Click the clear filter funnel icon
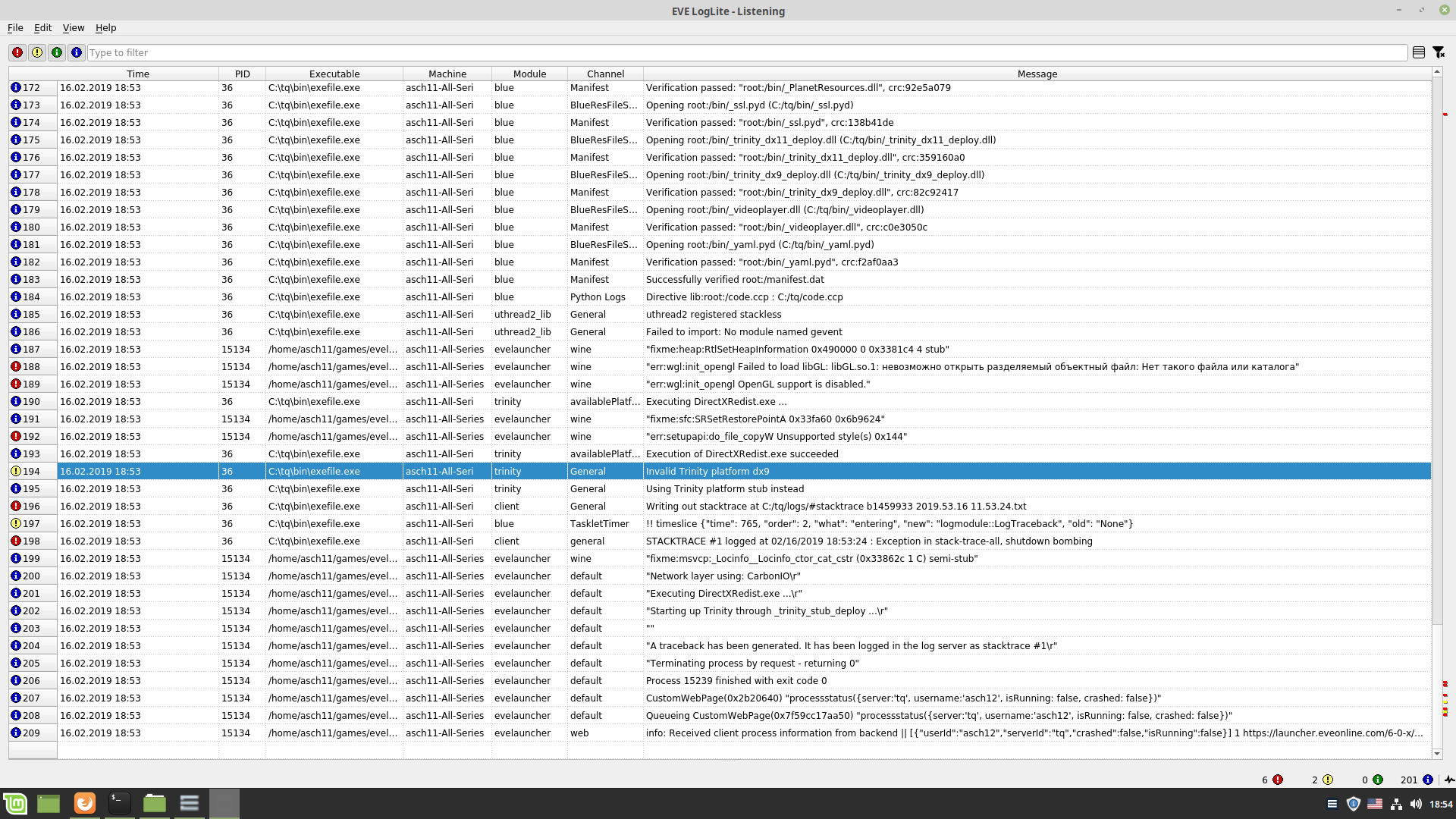1456x819 pixels. pyautogui.click(x=1439, y=52)
